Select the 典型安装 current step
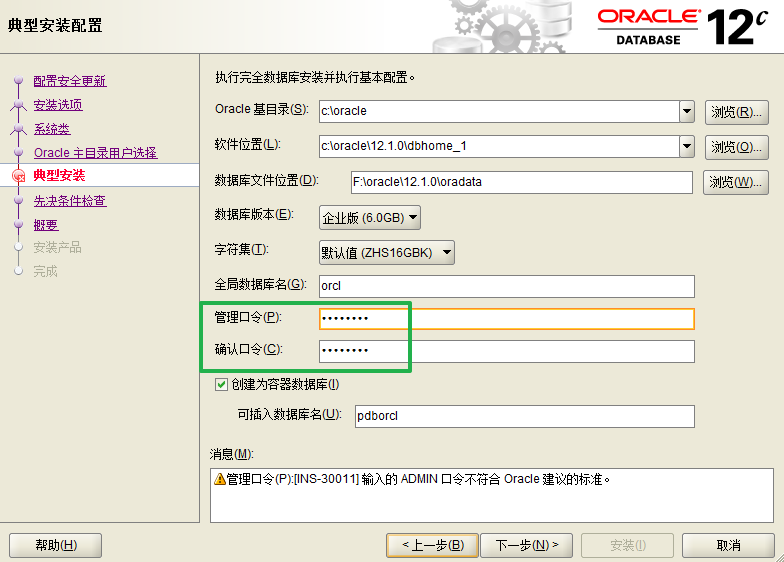784x562 pixels. tap(59, 176)
